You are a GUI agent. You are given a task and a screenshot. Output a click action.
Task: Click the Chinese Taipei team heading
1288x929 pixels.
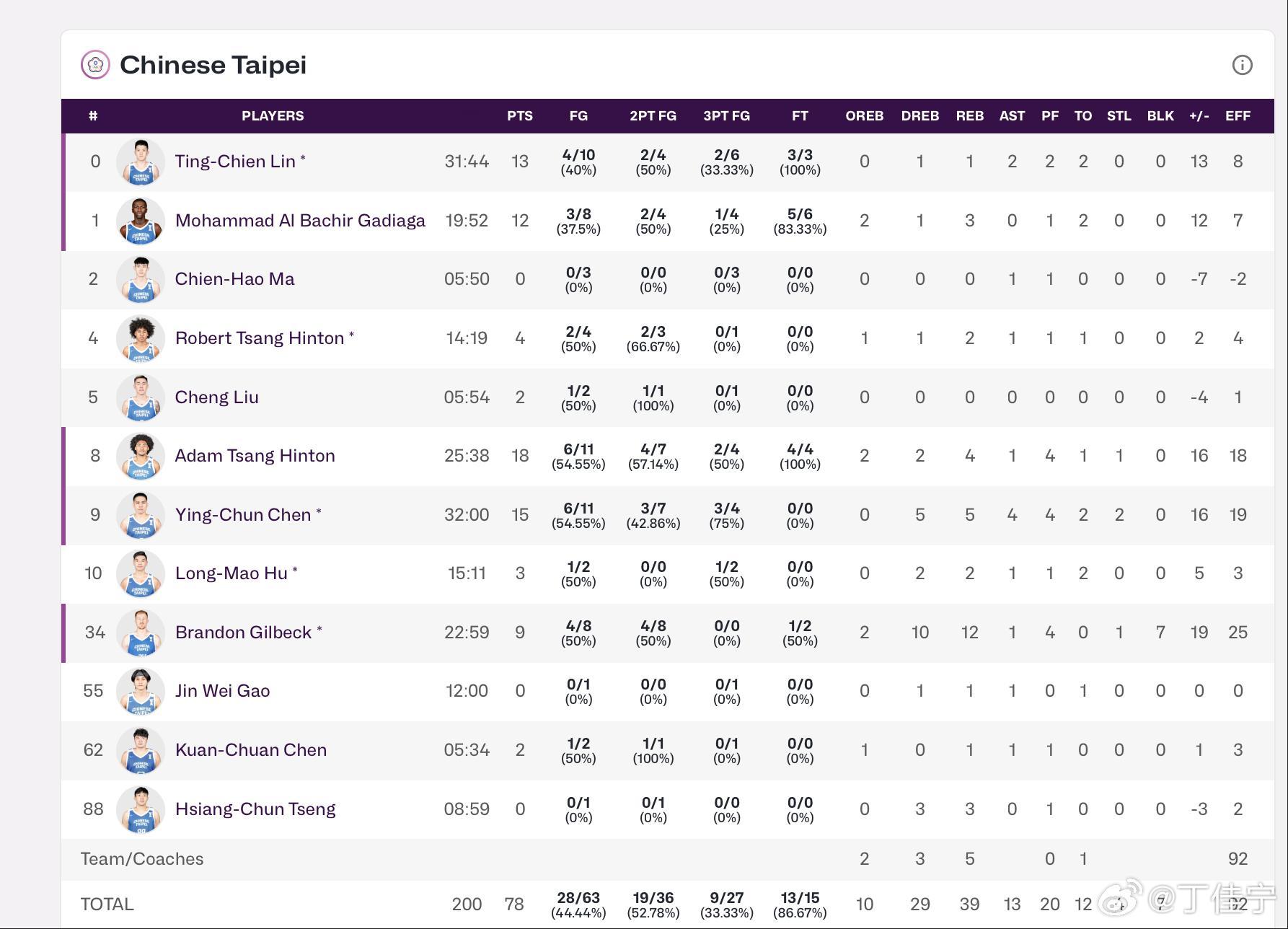coord(213,65)
